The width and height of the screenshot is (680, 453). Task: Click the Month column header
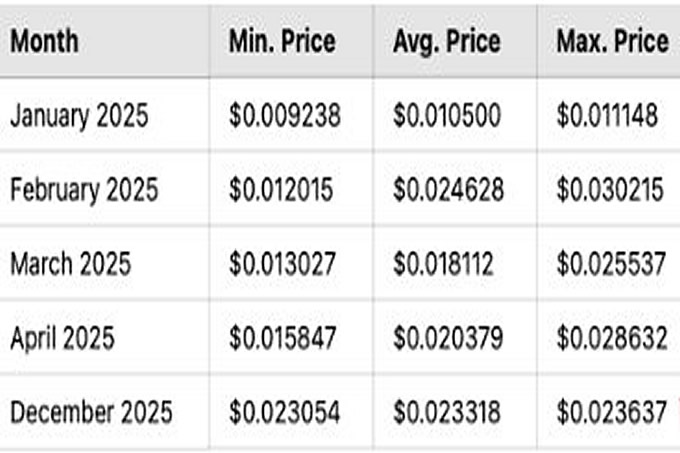click(x=44, y=42)
